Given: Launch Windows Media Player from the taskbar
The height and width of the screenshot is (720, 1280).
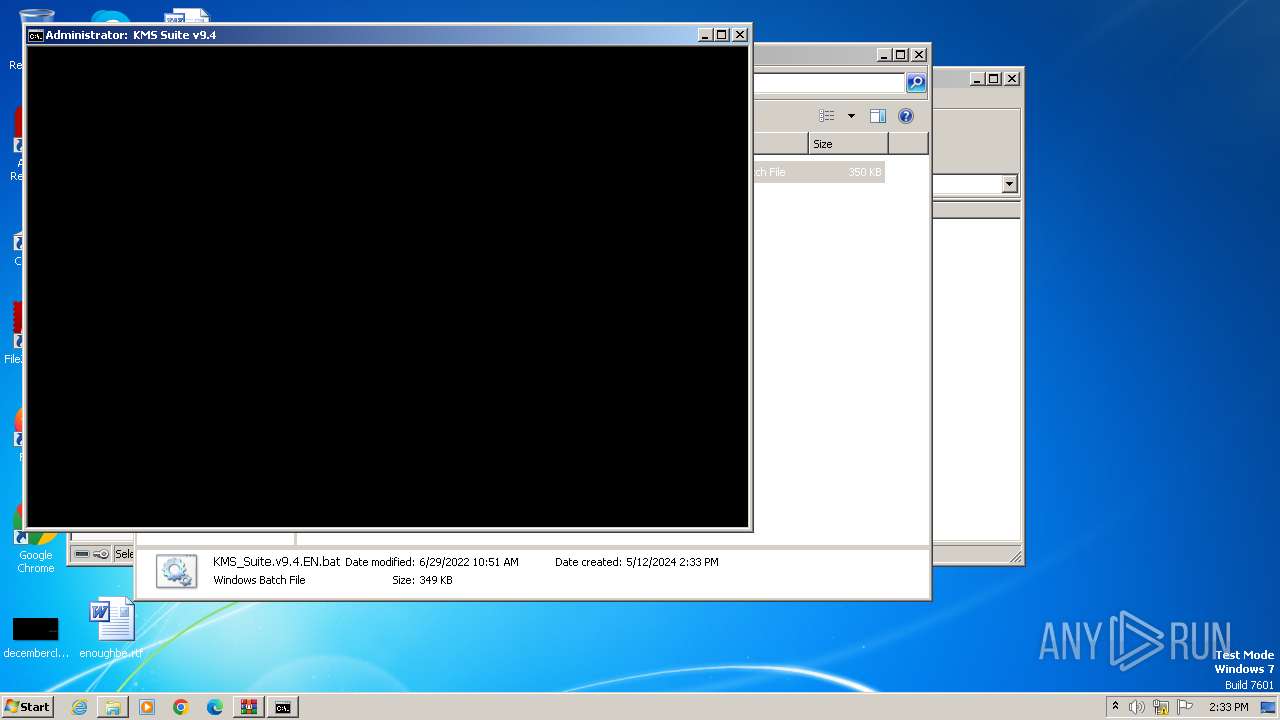Looking at the screenshot, I should [147, 707].
